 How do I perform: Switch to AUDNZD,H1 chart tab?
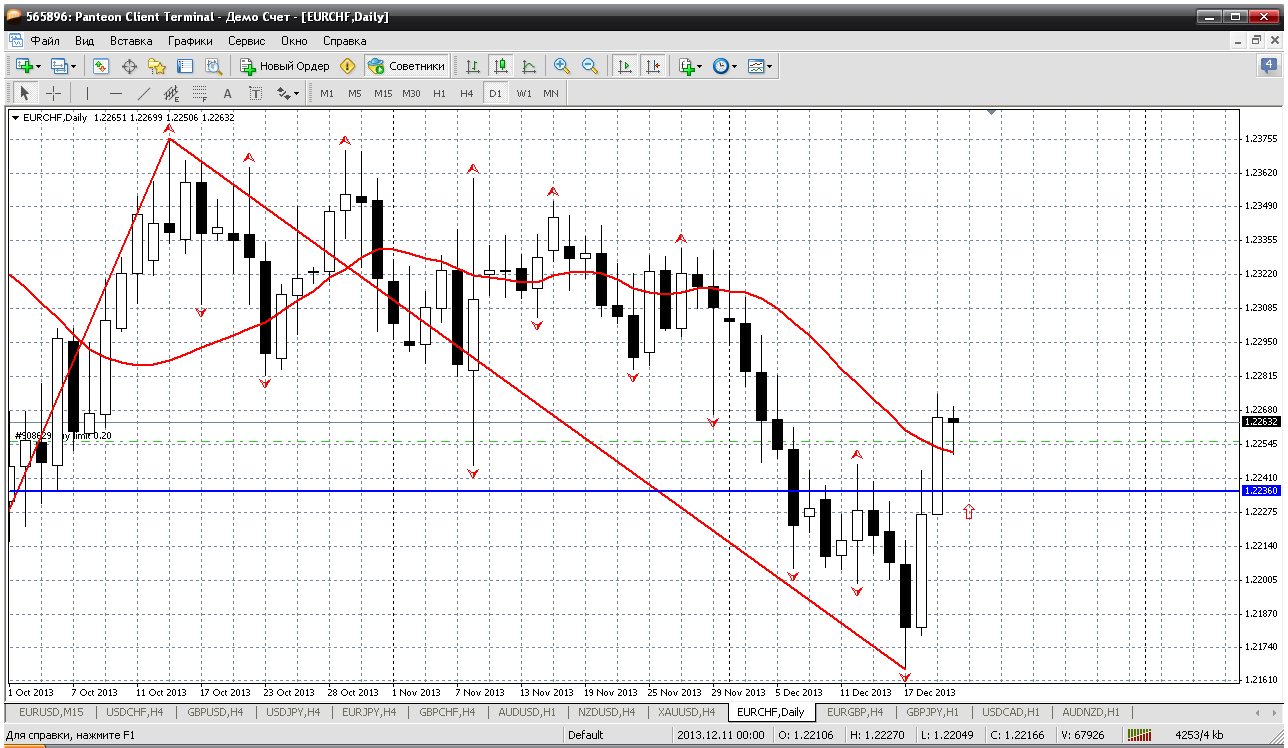[x=1091, y=712]
